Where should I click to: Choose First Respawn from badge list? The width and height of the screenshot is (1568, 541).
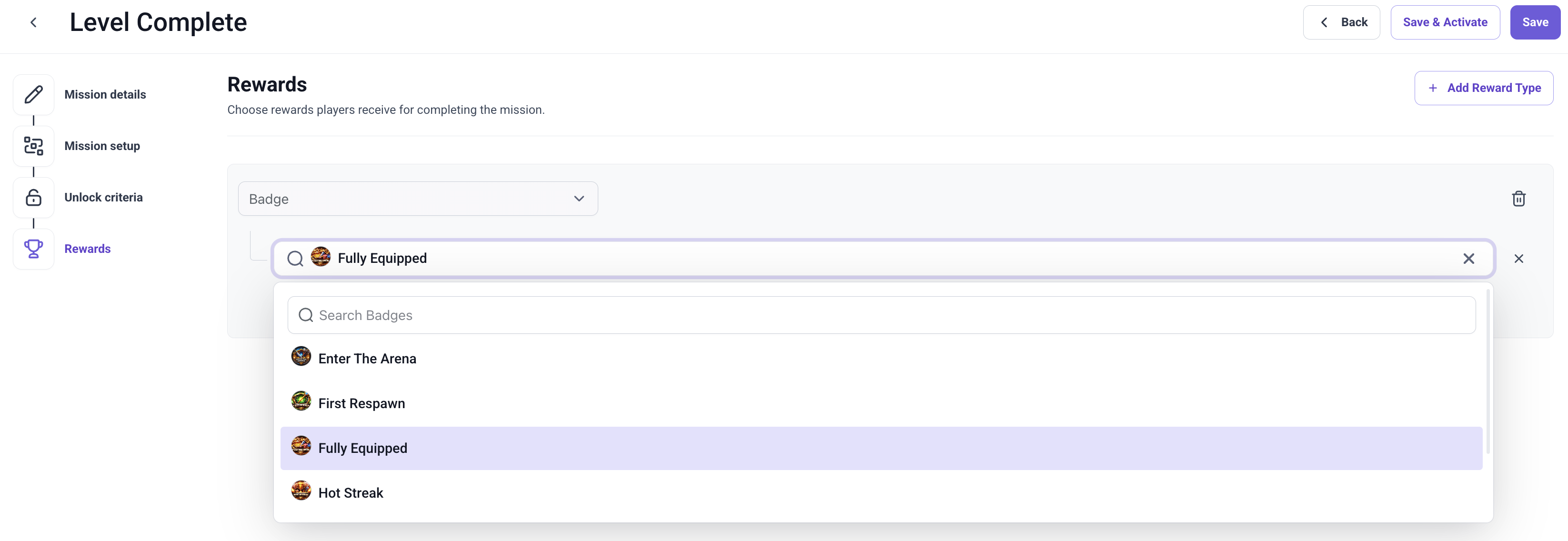[881, 403]
